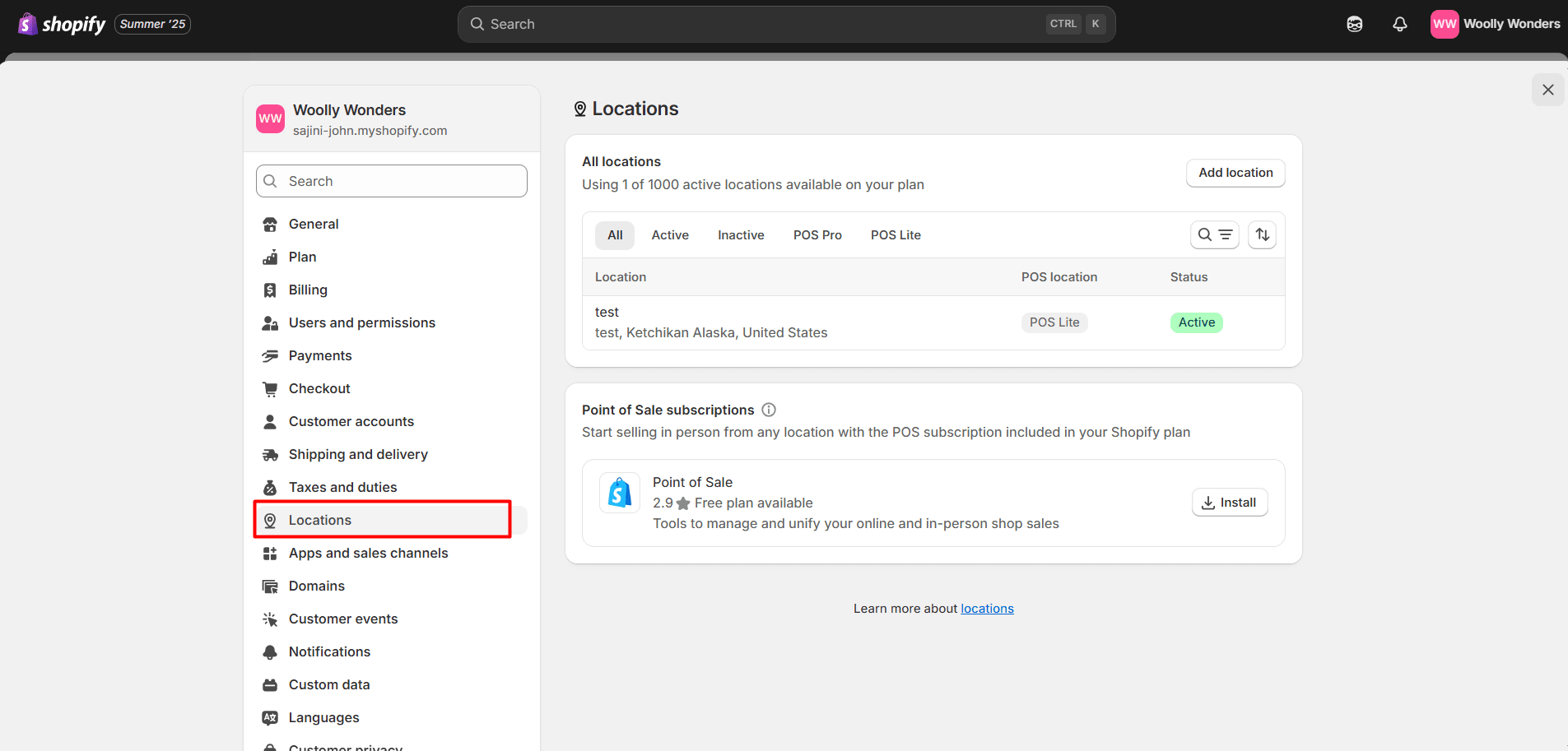Viewport: 1568px width, 751px height.
Task: Click search and filter locations icon
Action: click(1214, 235)
